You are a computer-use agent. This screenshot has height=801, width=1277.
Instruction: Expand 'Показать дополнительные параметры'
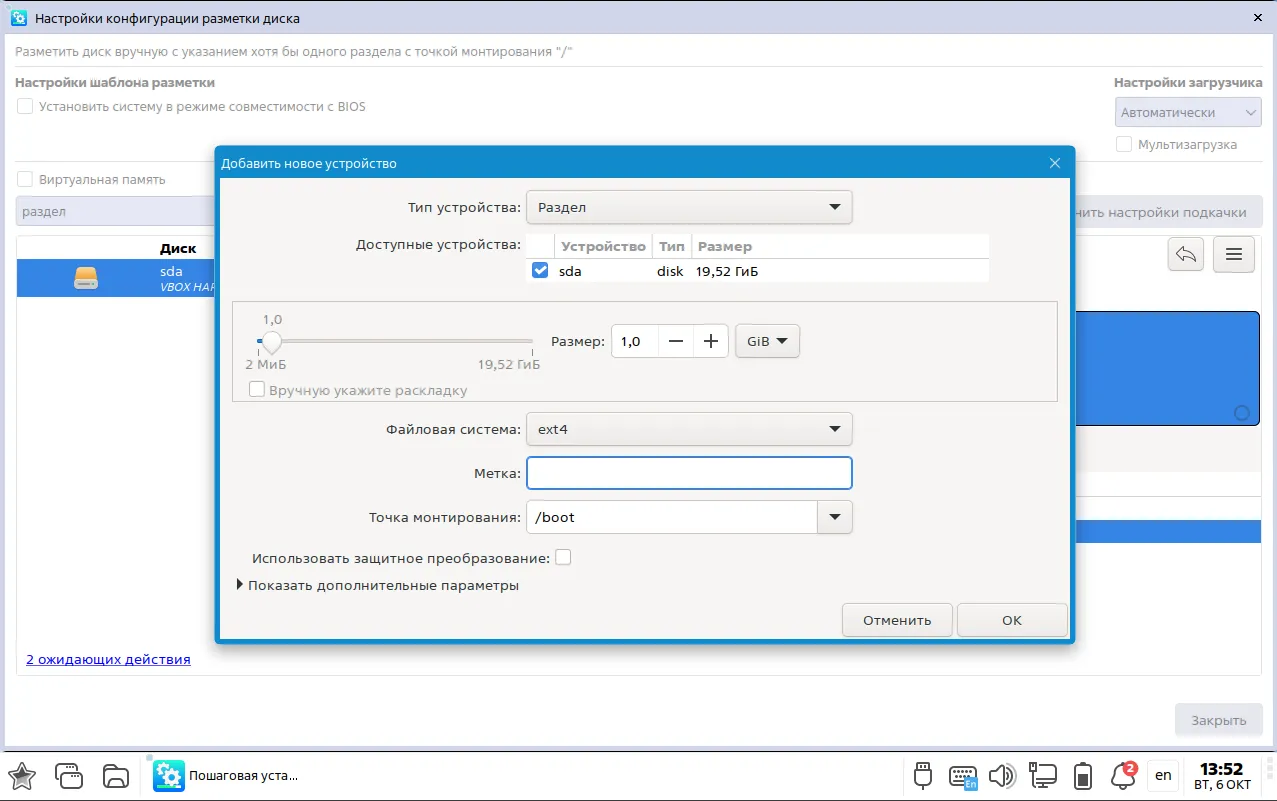pyautogui.click(x=377, y=585)
